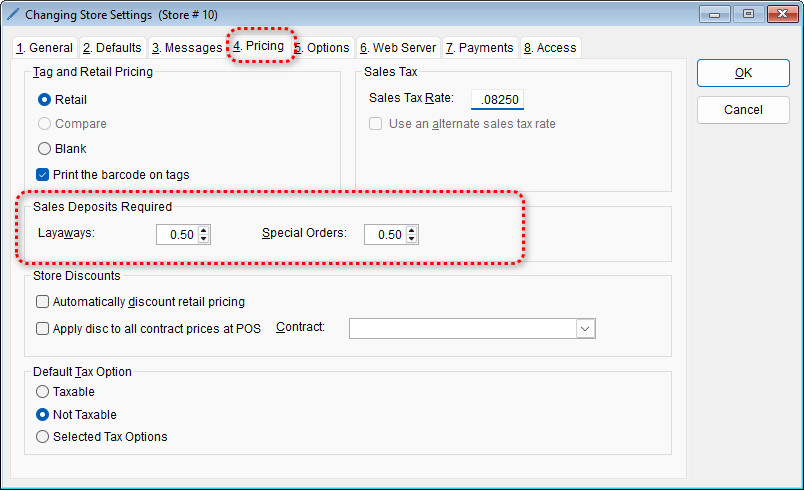Switch to the General tab
Image resolution: width=804 pixels, height=490 pixels.
point(45,48)
